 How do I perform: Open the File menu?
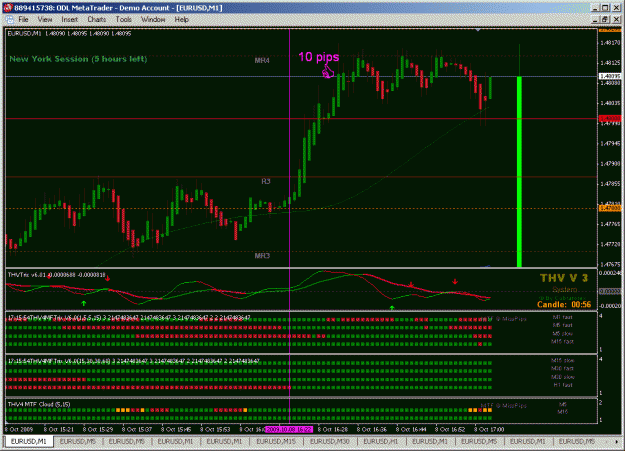pos(24,19)
